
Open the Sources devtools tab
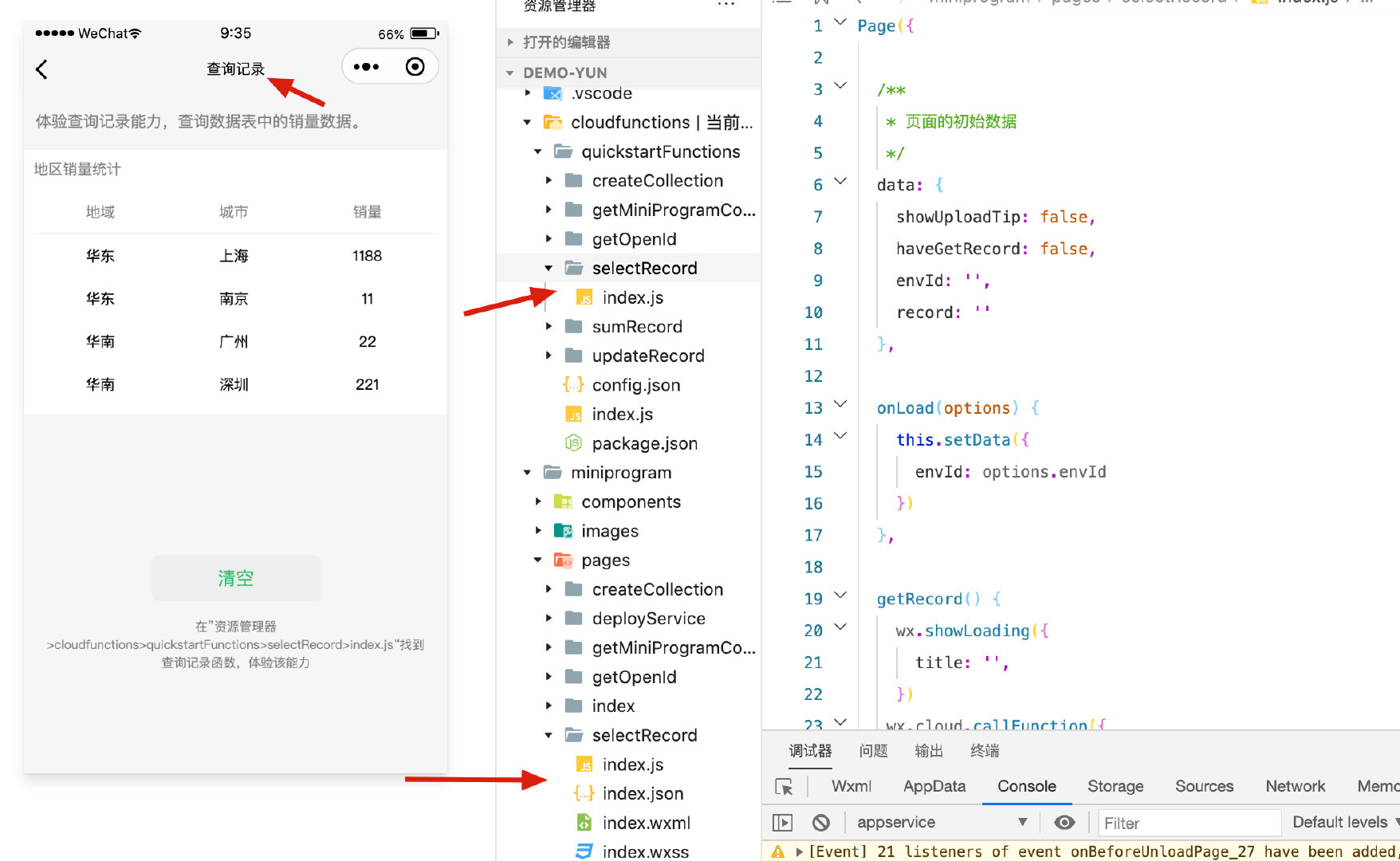1204,786
